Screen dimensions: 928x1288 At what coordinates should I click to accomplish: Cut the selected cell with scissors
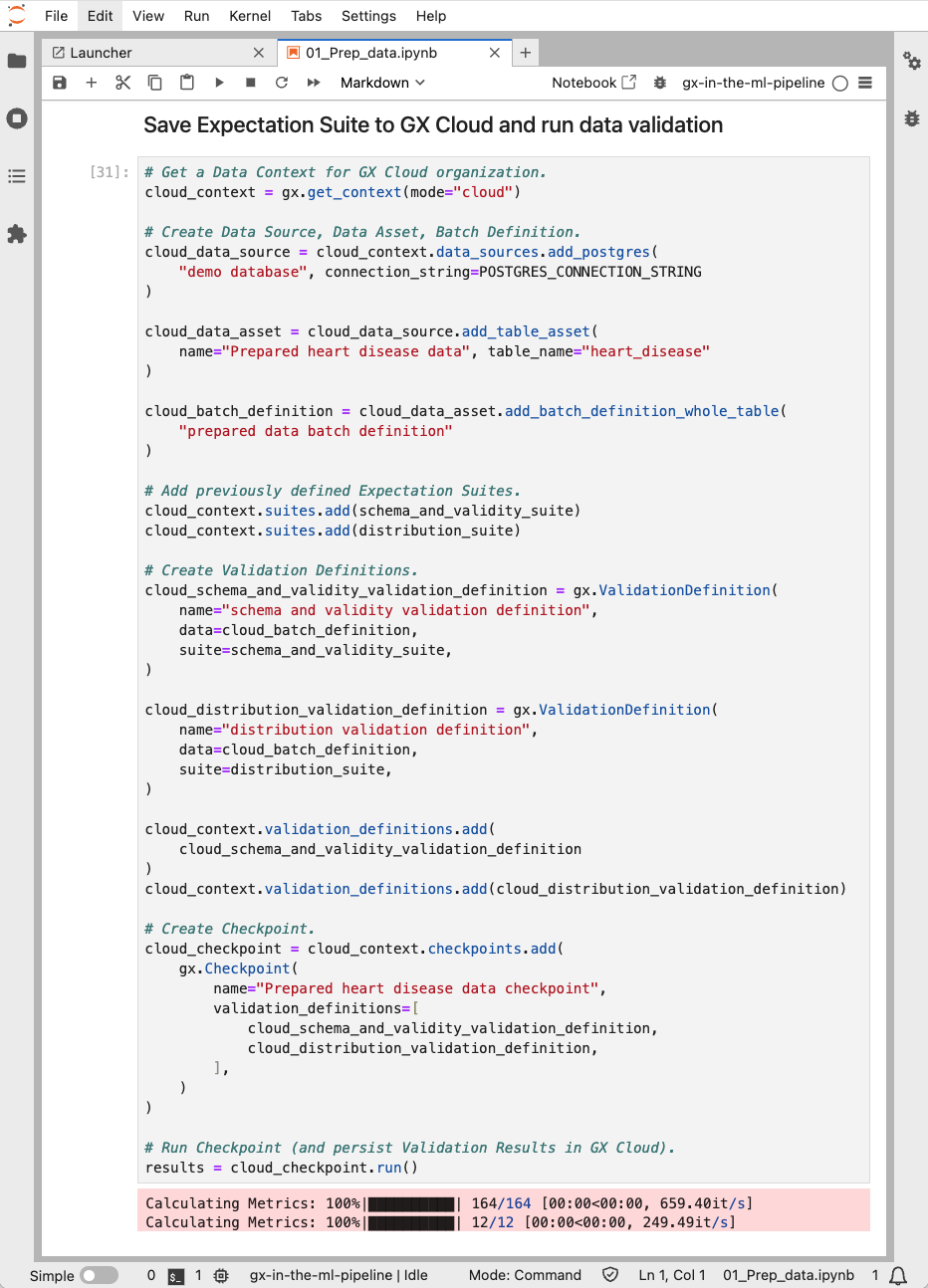(123, 83)
